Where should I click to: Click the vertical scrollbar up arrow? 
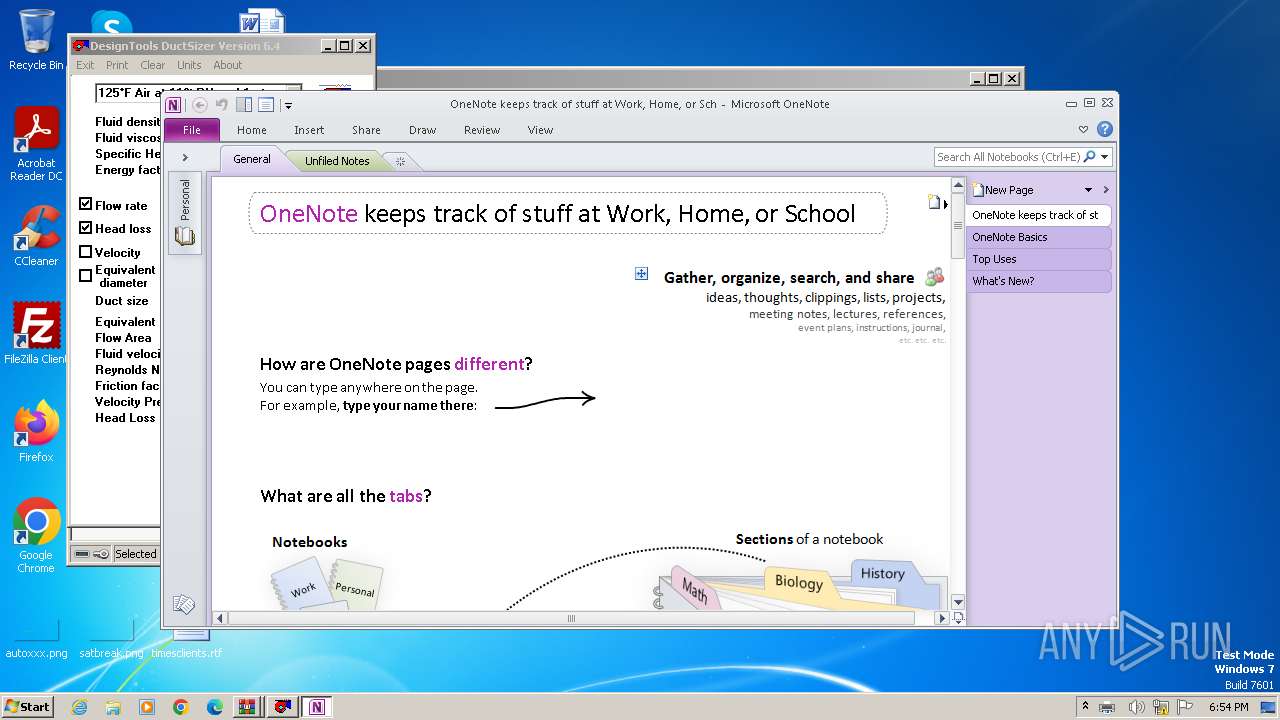[x=958, y=186]
